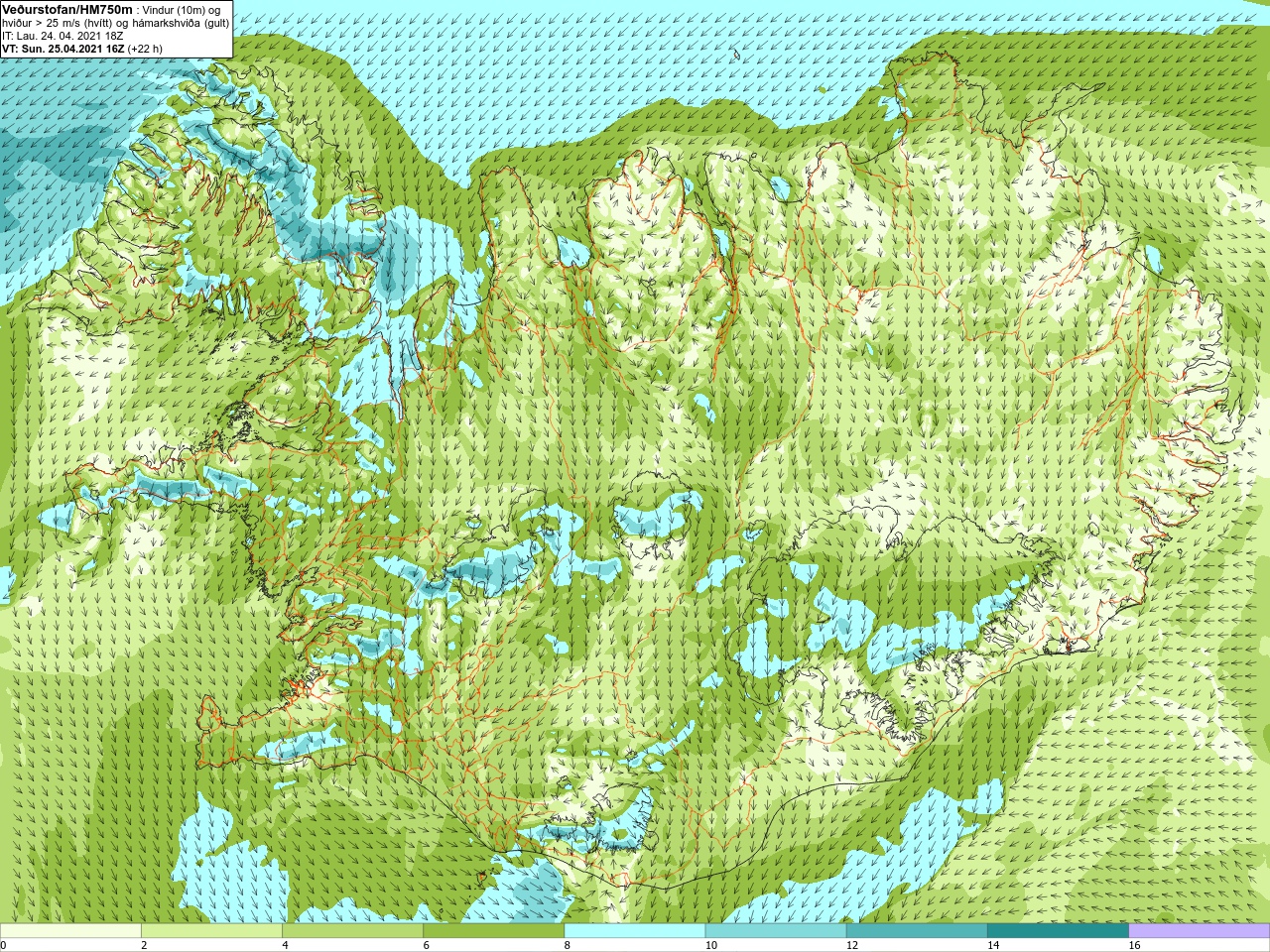
Task: Click the light green 2–4 legend swatch
Action: tap(211, 931)
